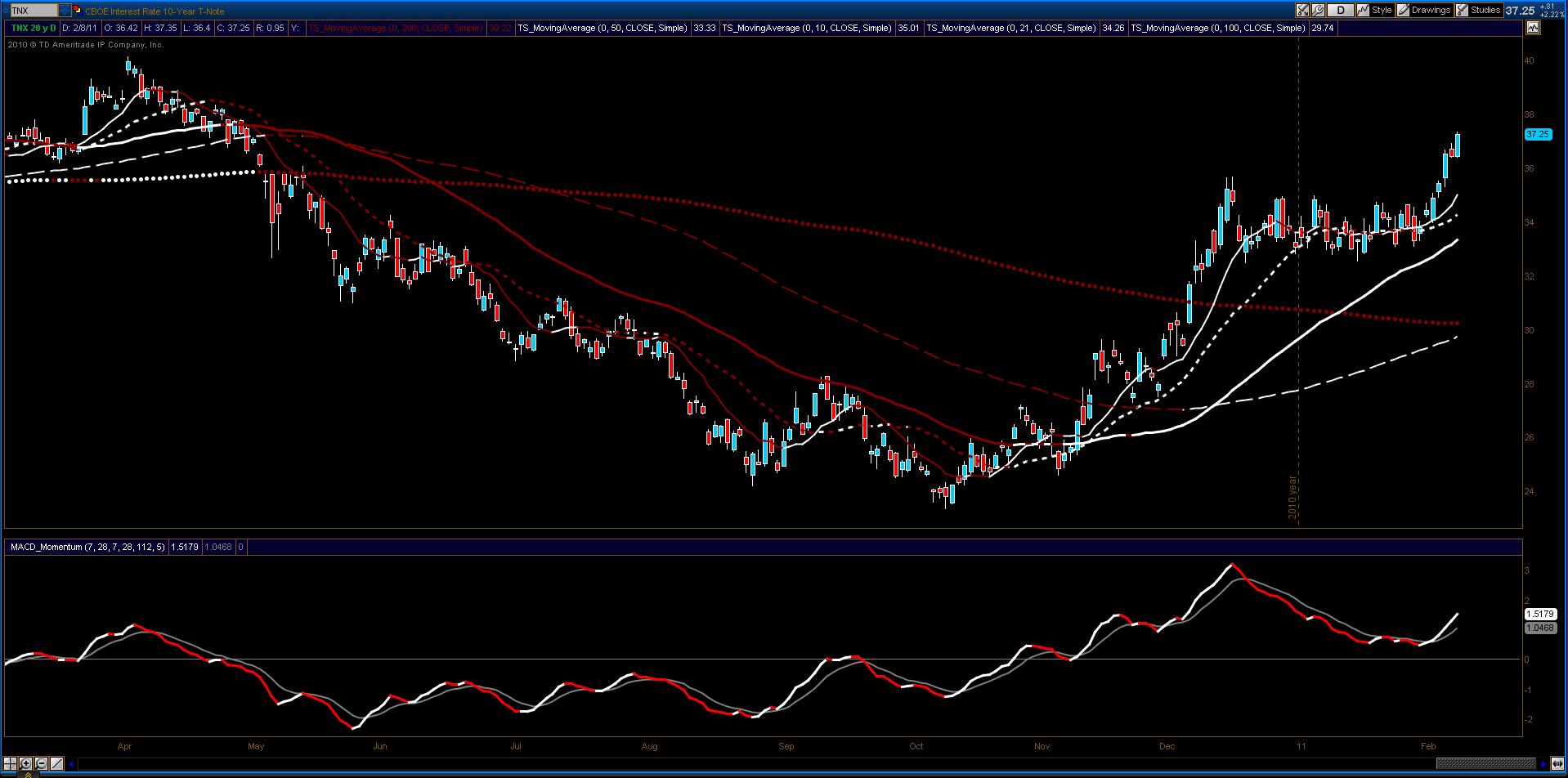Screen dimensions: 1568x778
Task: Click the D daily aggregation button
Action: 1340,11
